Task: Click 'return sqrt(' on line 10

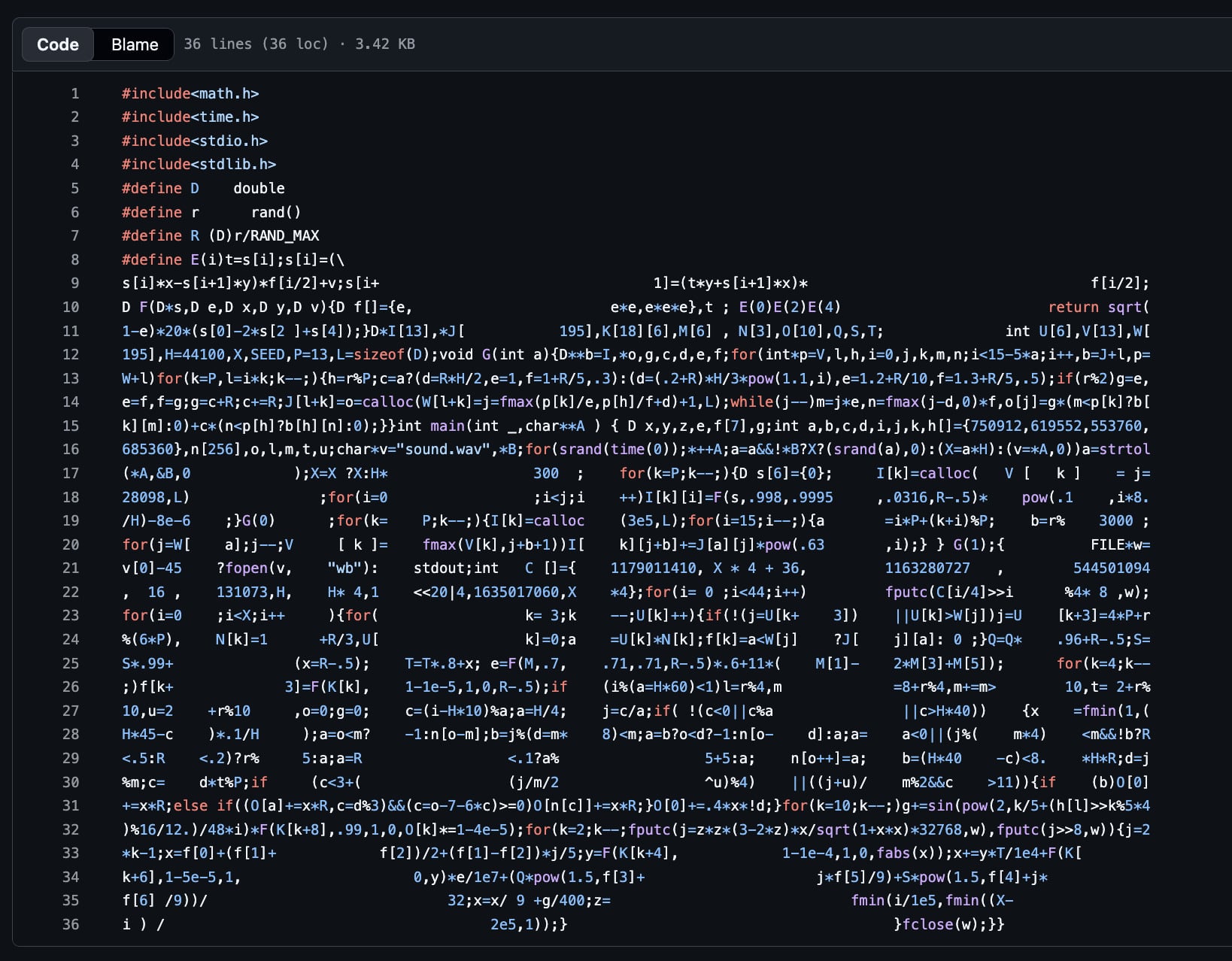Action: tap(1099, 307)
